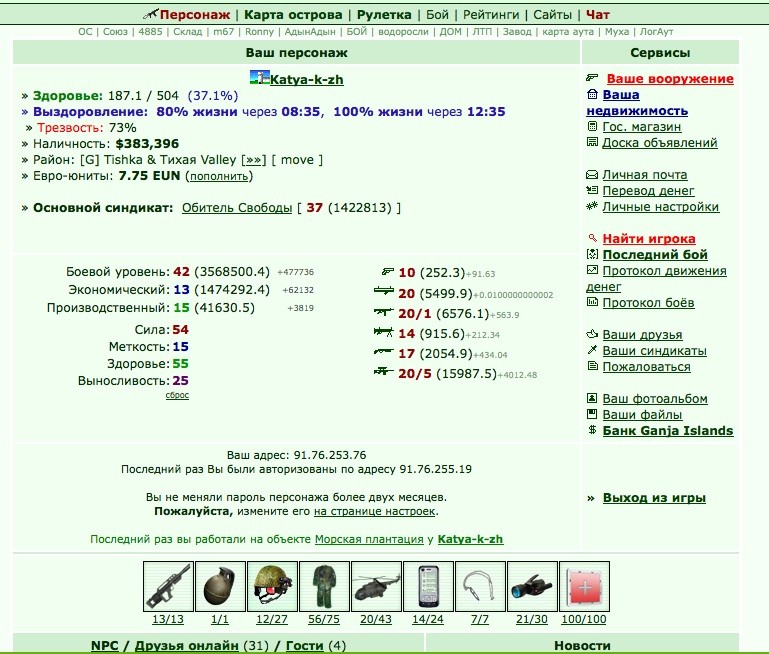The image size is (769, 654).
Task: Click the icon beside Последний бой
Action: click(x=592, y=254)
